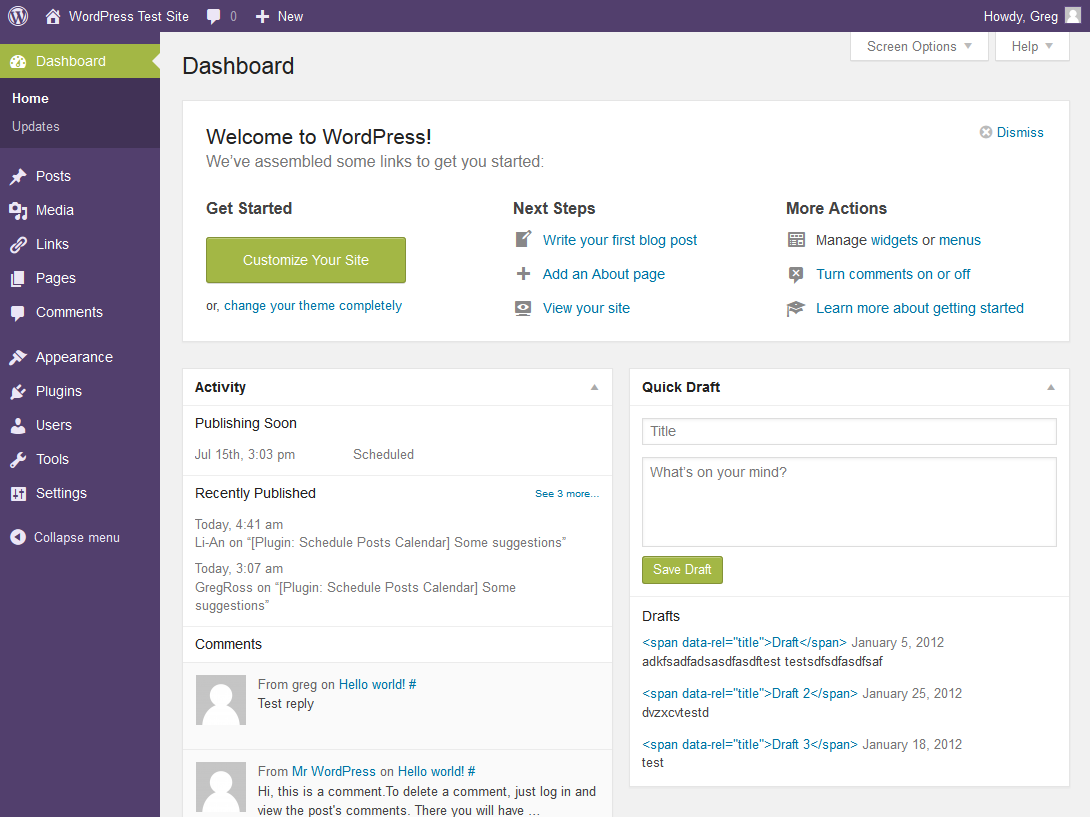The width and height of the screenshot is (1090, 817).
Task: Click the Mr WordPress author link
Action: (334, 771)
